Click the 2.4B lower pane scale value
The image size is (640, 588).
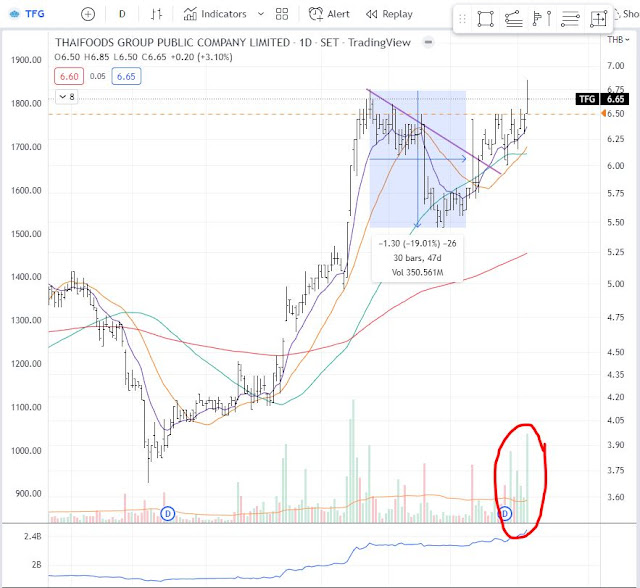coord(33,537)
